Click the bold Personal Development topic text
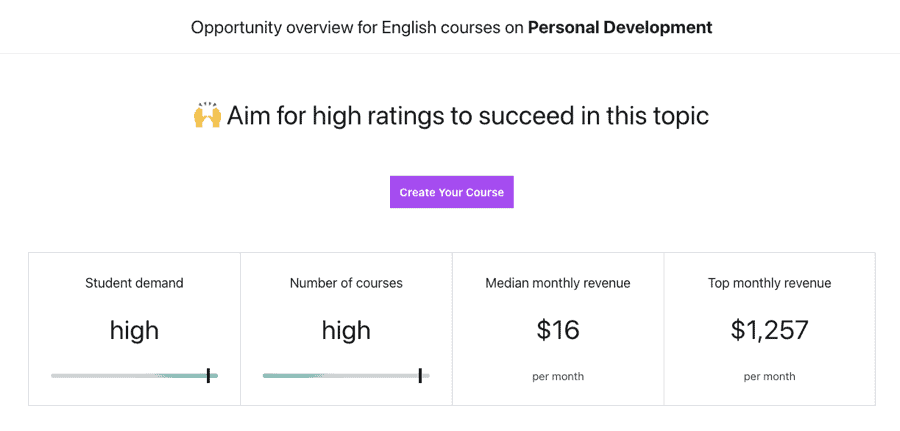 tap(620, 27)
